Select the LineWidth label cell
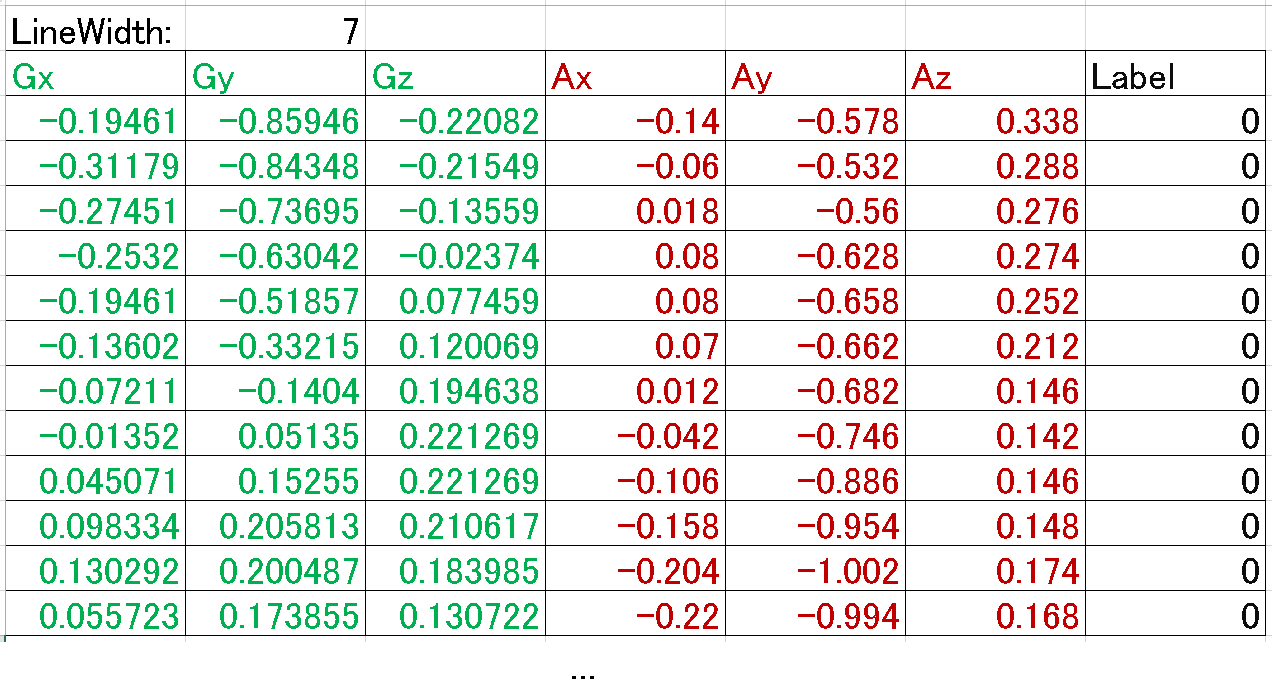Image resolution: width=1272 pixels, height=696 pixels. (x=95, y=32)
